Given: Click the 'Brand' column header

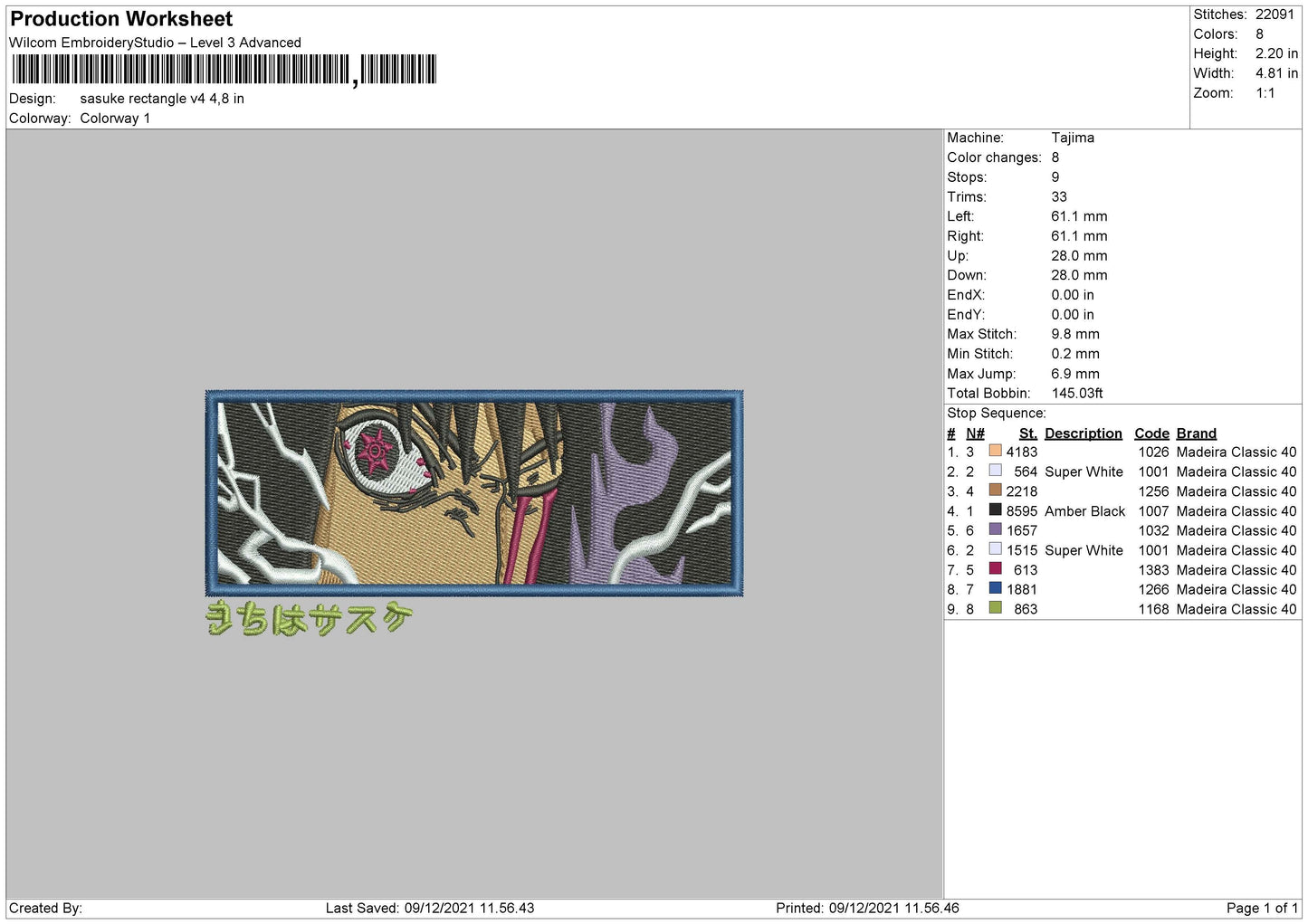Looking at the screenshot, I should [x=1196, y=433].
